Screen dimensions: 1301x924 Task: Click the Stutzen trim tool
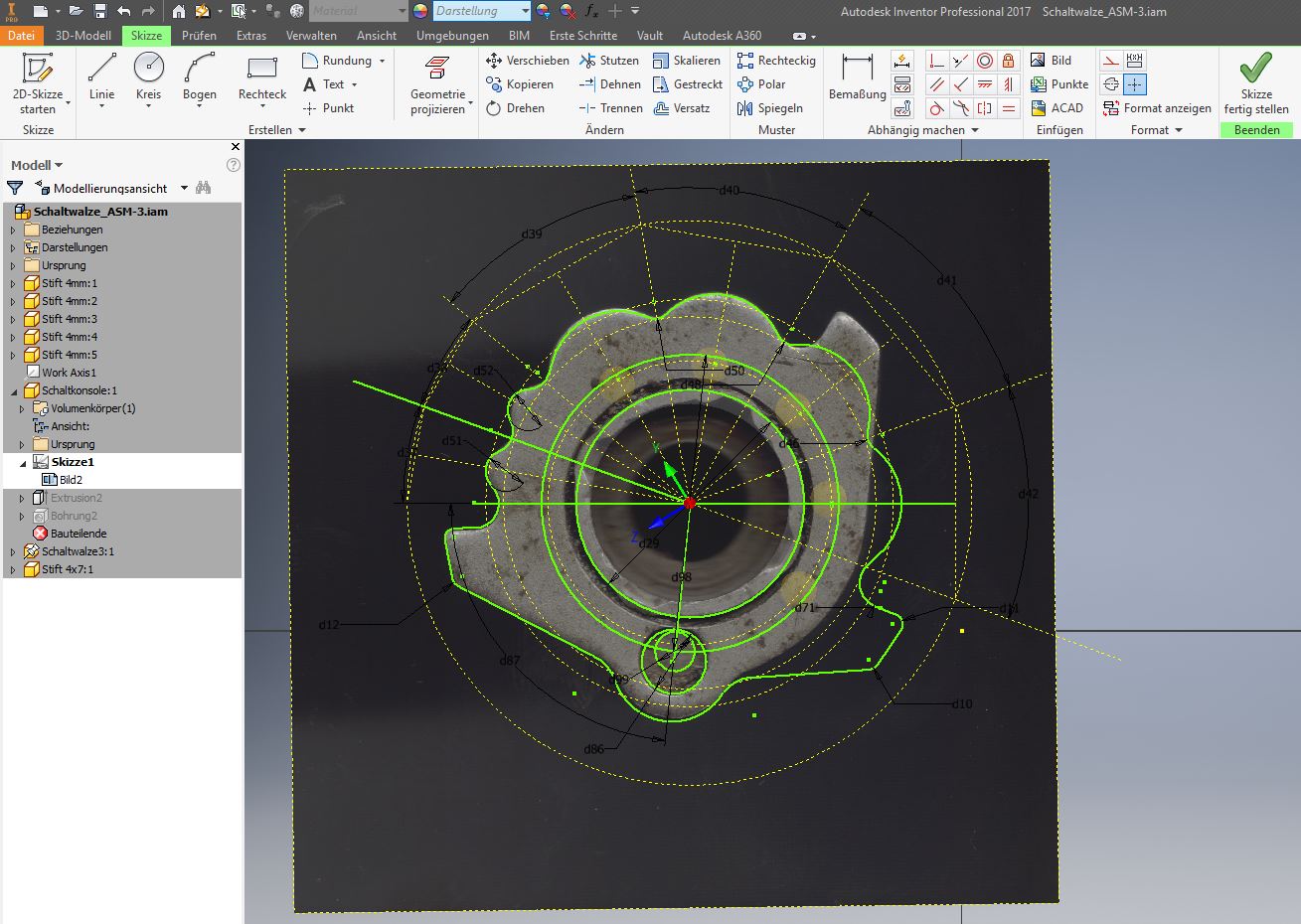tap(609, 61)
